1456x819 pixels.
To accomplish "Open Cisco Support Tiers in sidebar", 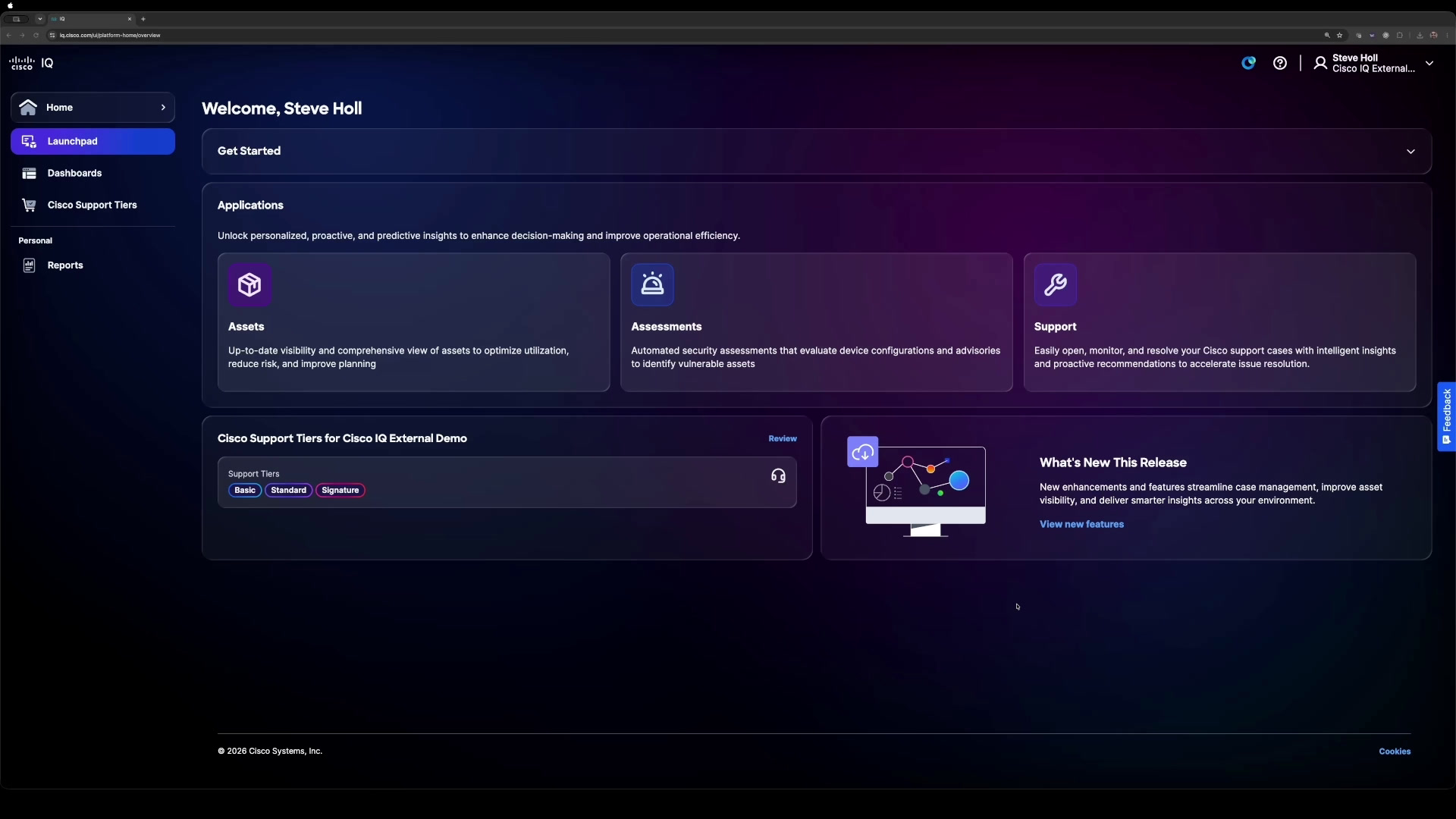I will 93,206.
